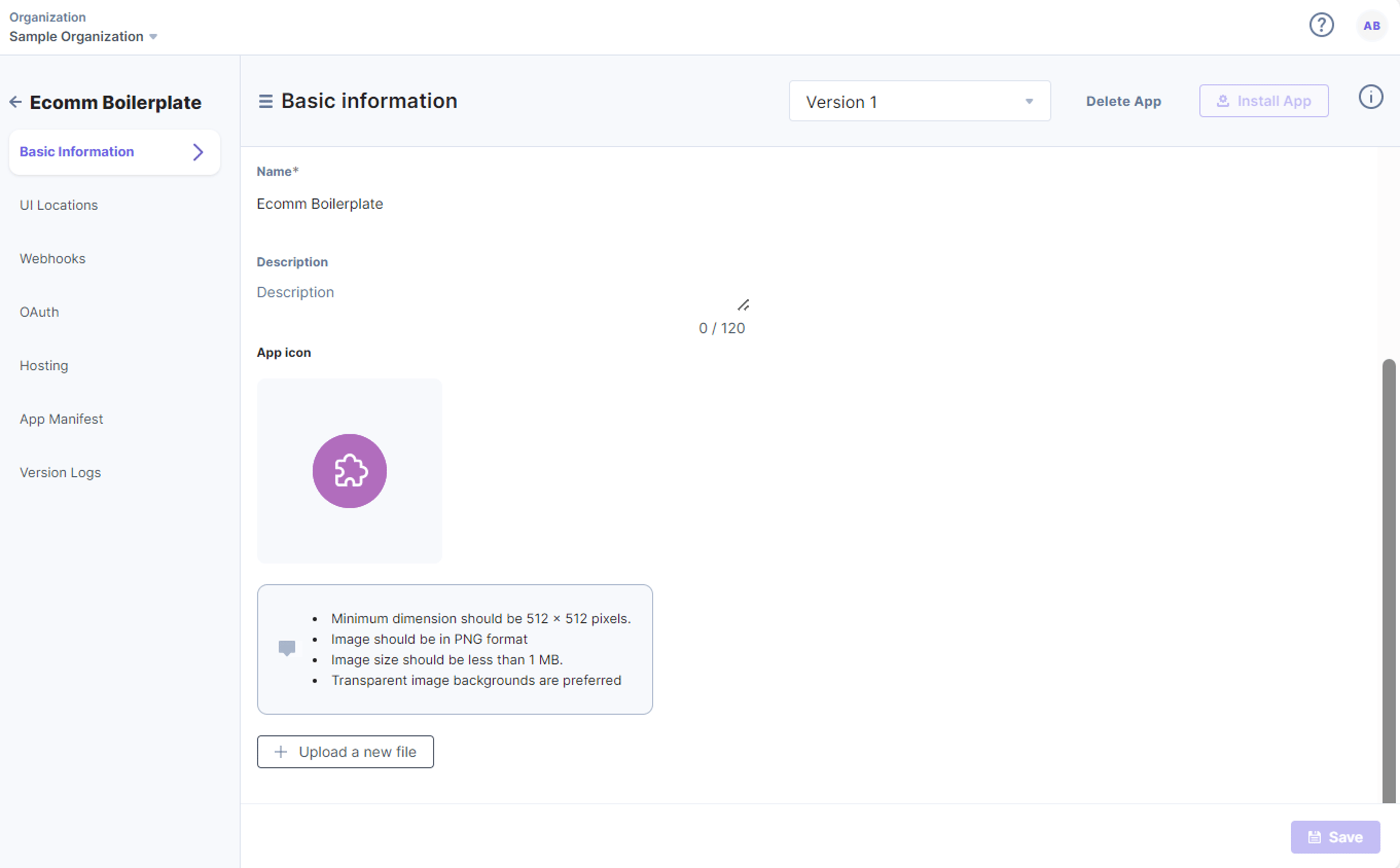Click the purple puzzle-piece app icon
Screen dimensions: 1400x868
tap(349, 471)
